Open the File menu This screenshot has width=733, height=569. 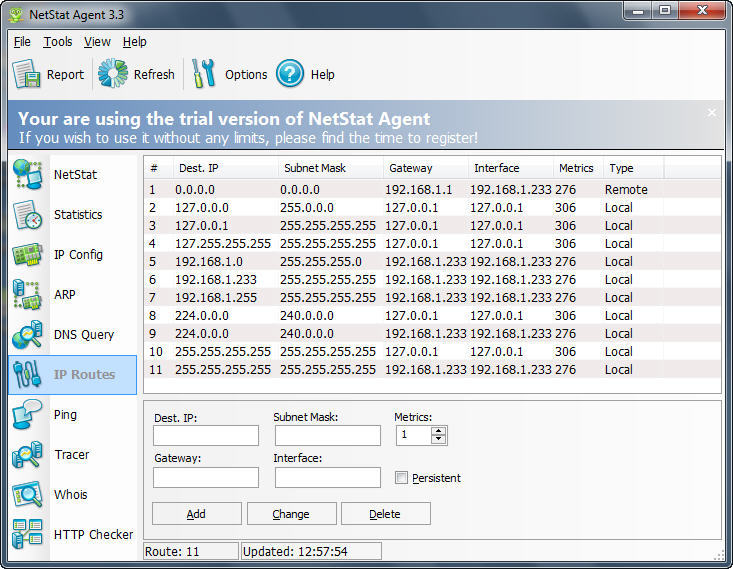click(x=22, y=42)
